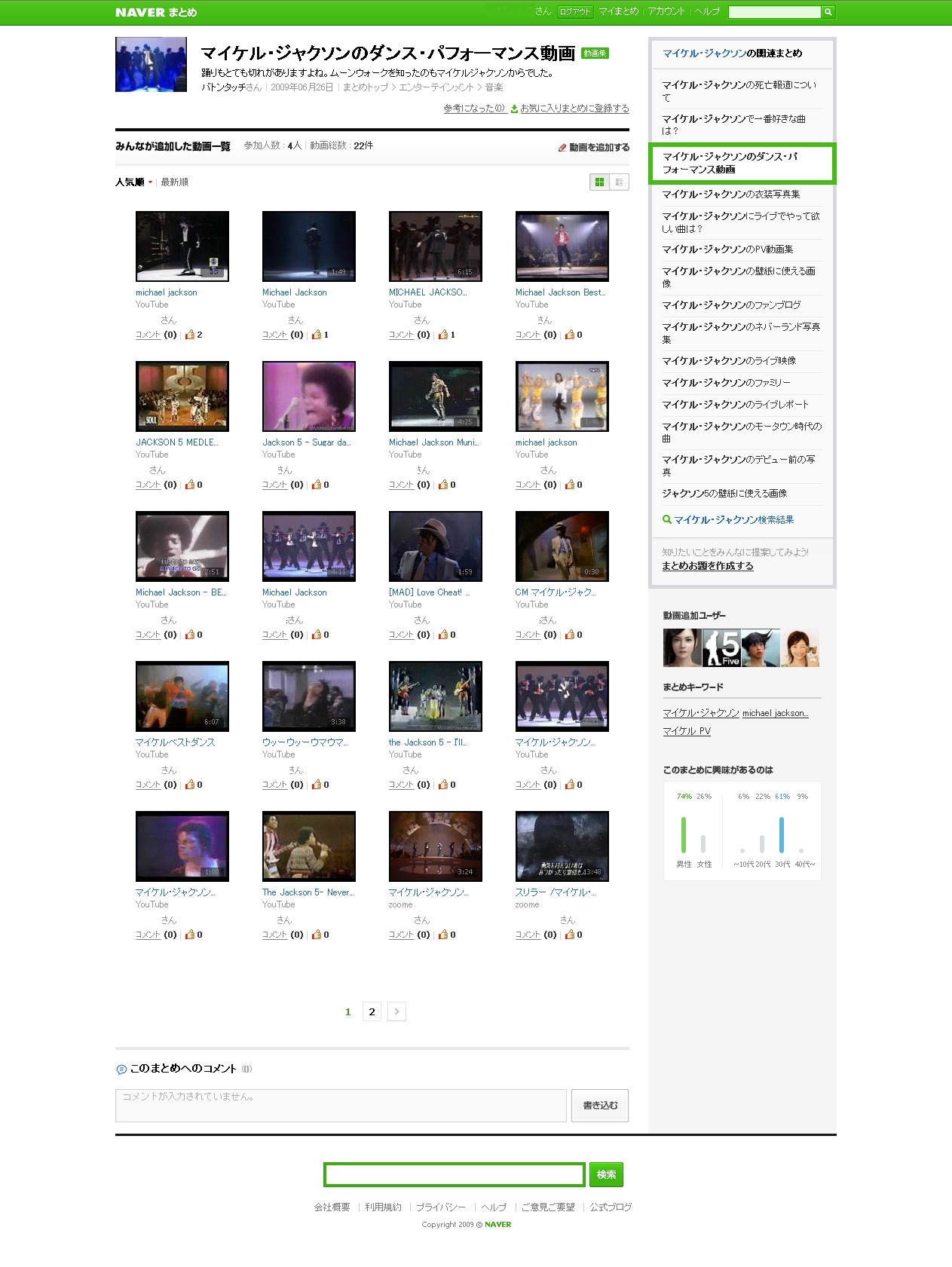Open the エンターテインメント breadcrumb link
The height and width of the screenshot is (1267, 952).
click(436, 87)
